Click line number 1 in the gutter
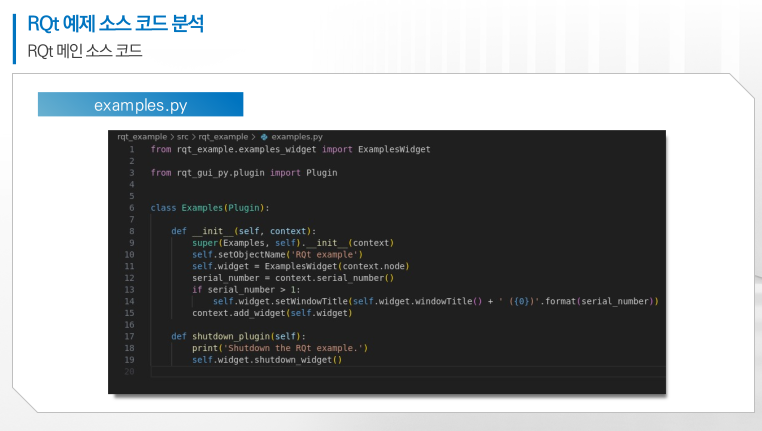Viewport: 762px width, 431px height. tap(132, 150)
